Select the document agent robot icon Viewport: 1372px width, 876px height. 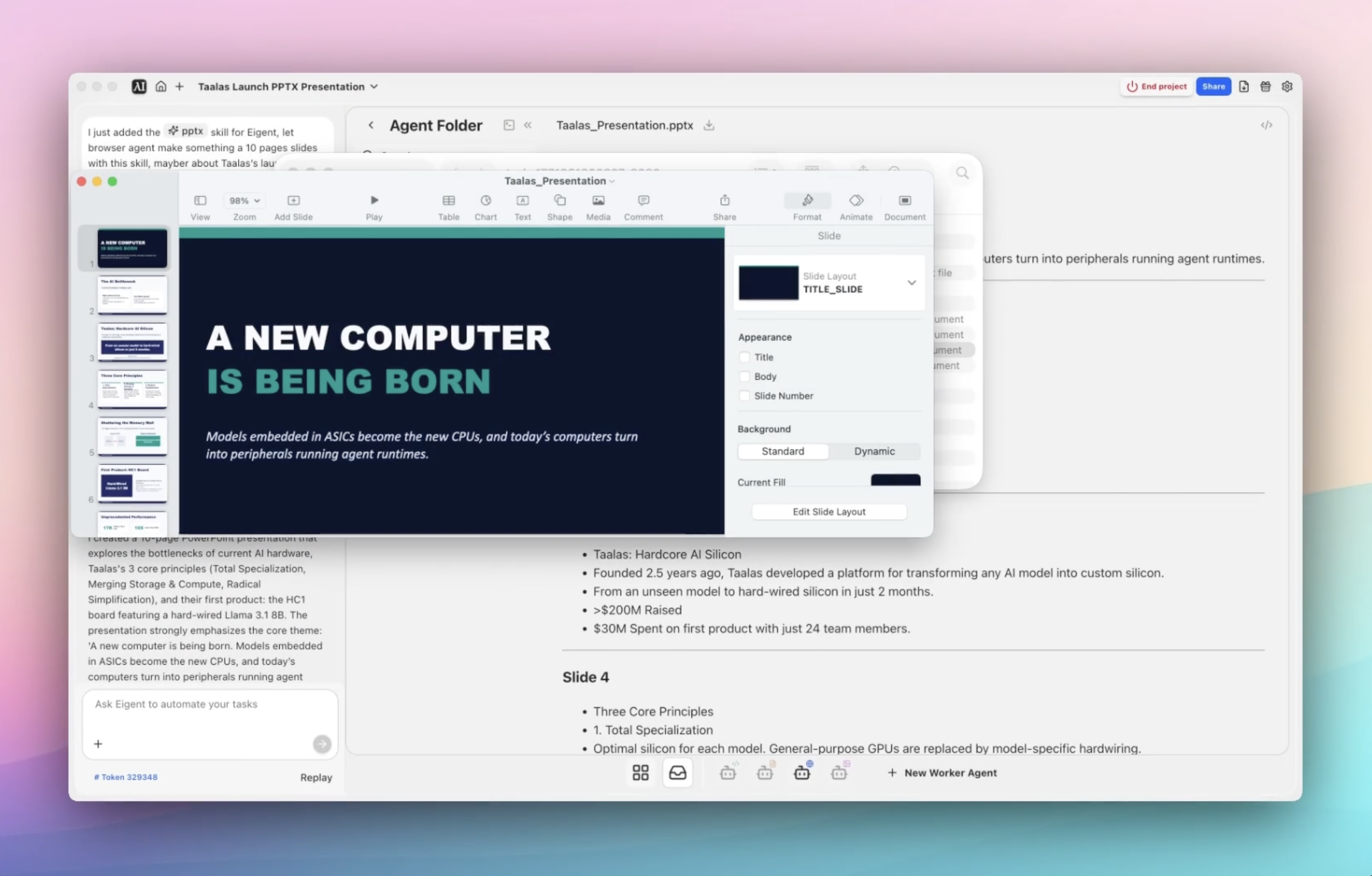coord(765,772)
